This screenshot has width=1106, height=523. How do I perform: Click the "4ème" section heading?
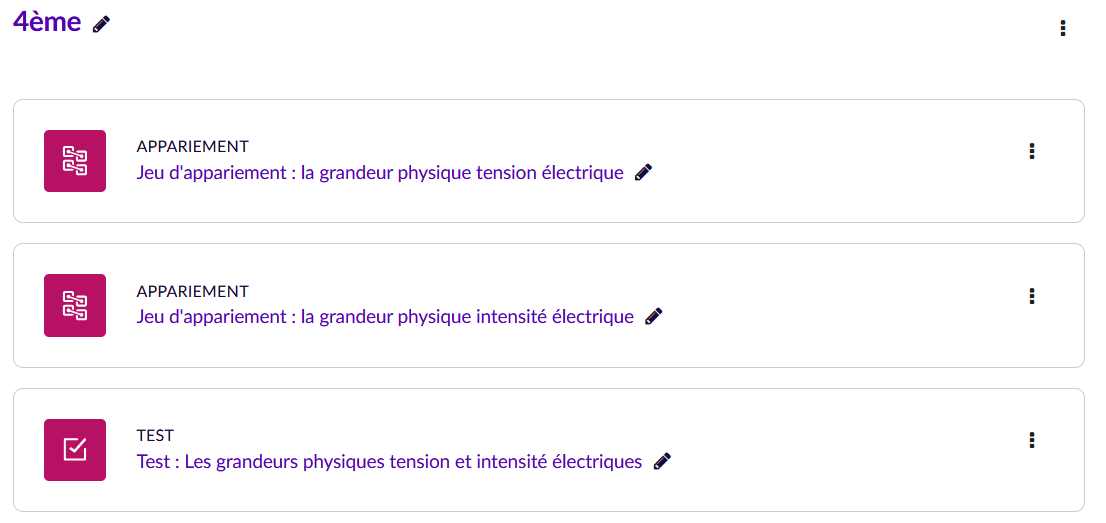click(47, 22)
